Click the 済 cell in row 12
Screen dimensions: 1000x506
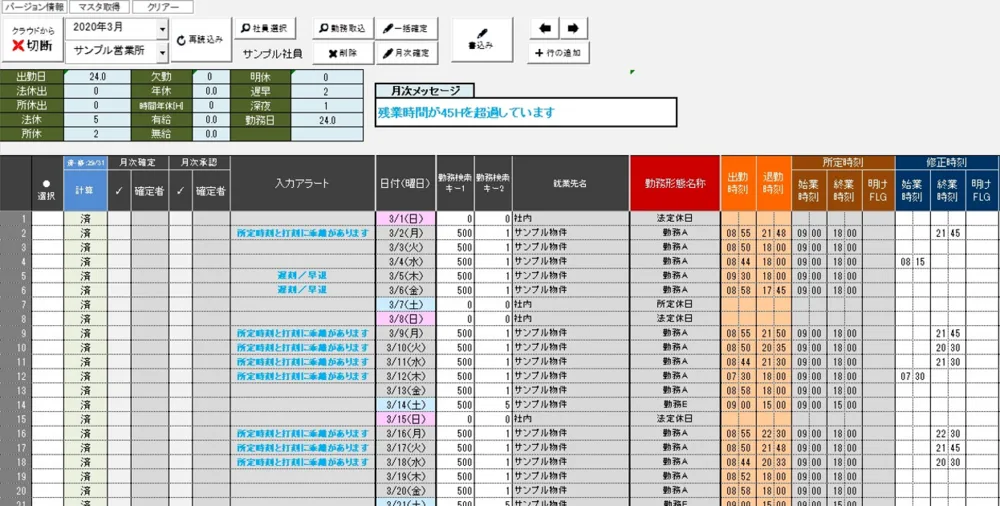[85, 376]
